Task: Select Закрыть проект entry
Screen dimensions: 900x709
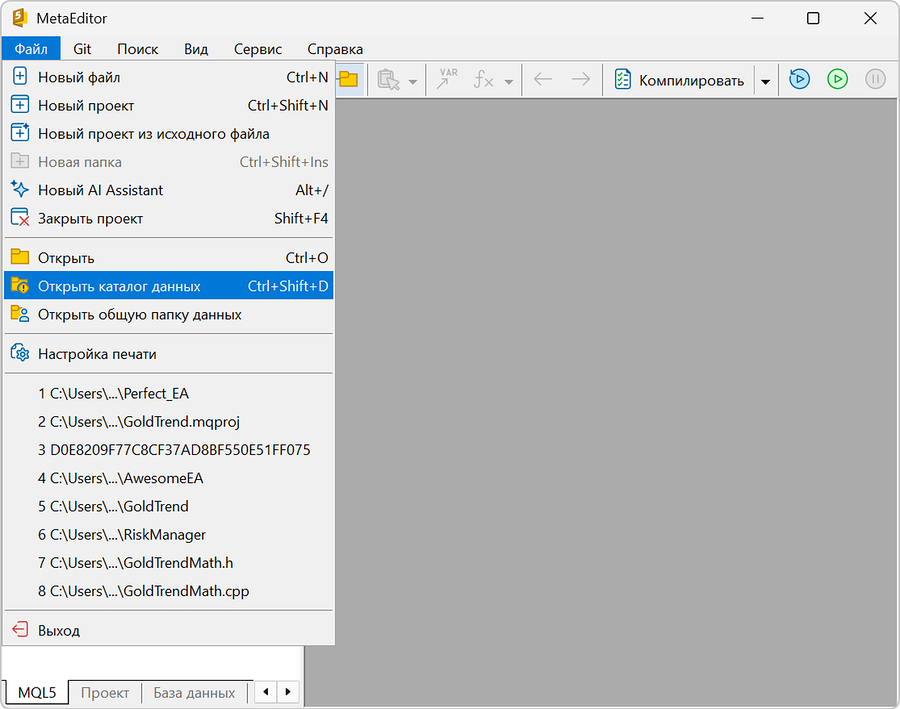Action: [169, 218]
